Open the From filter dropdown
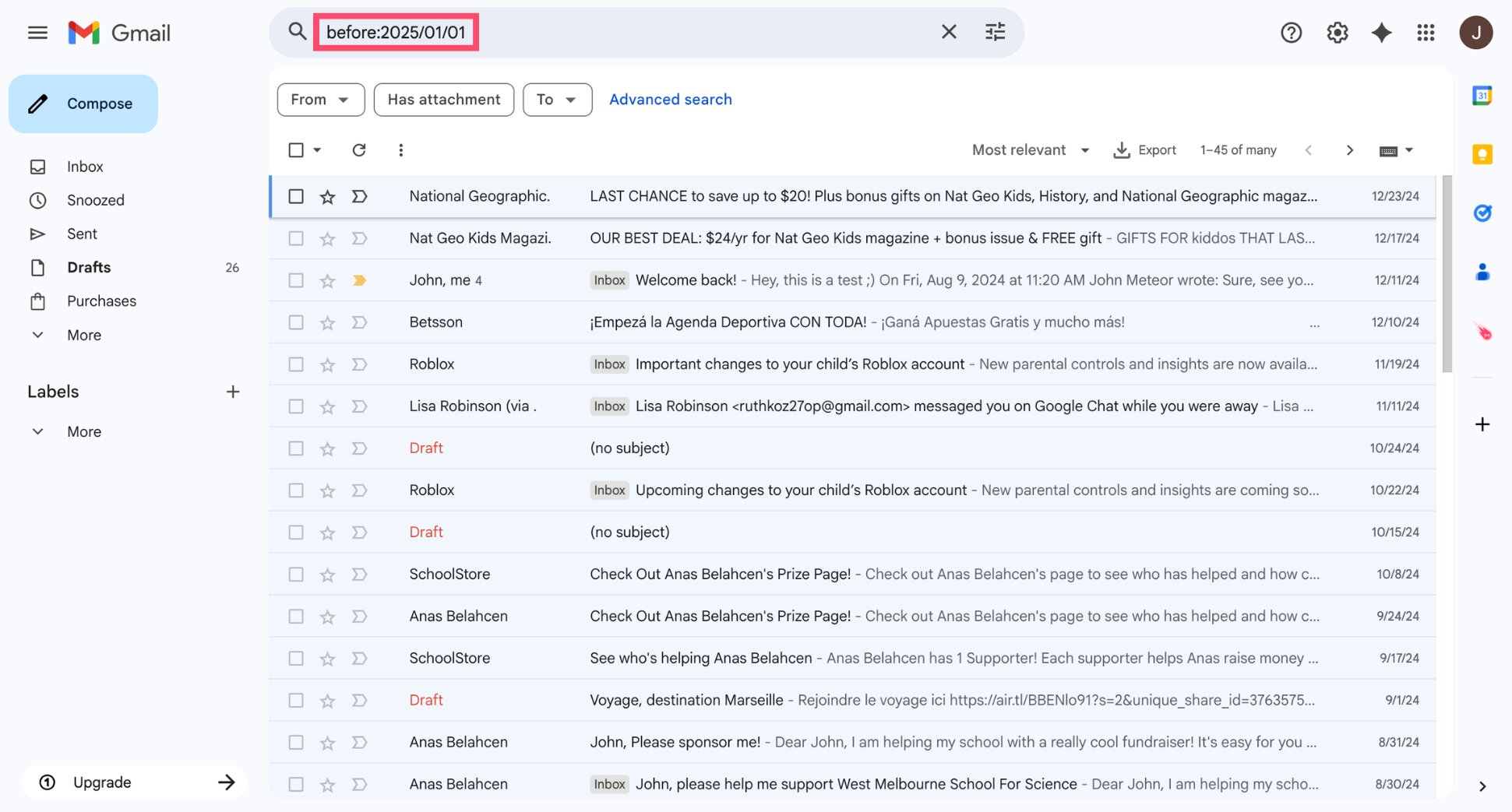1512x812 pixels. coord(321,100)
